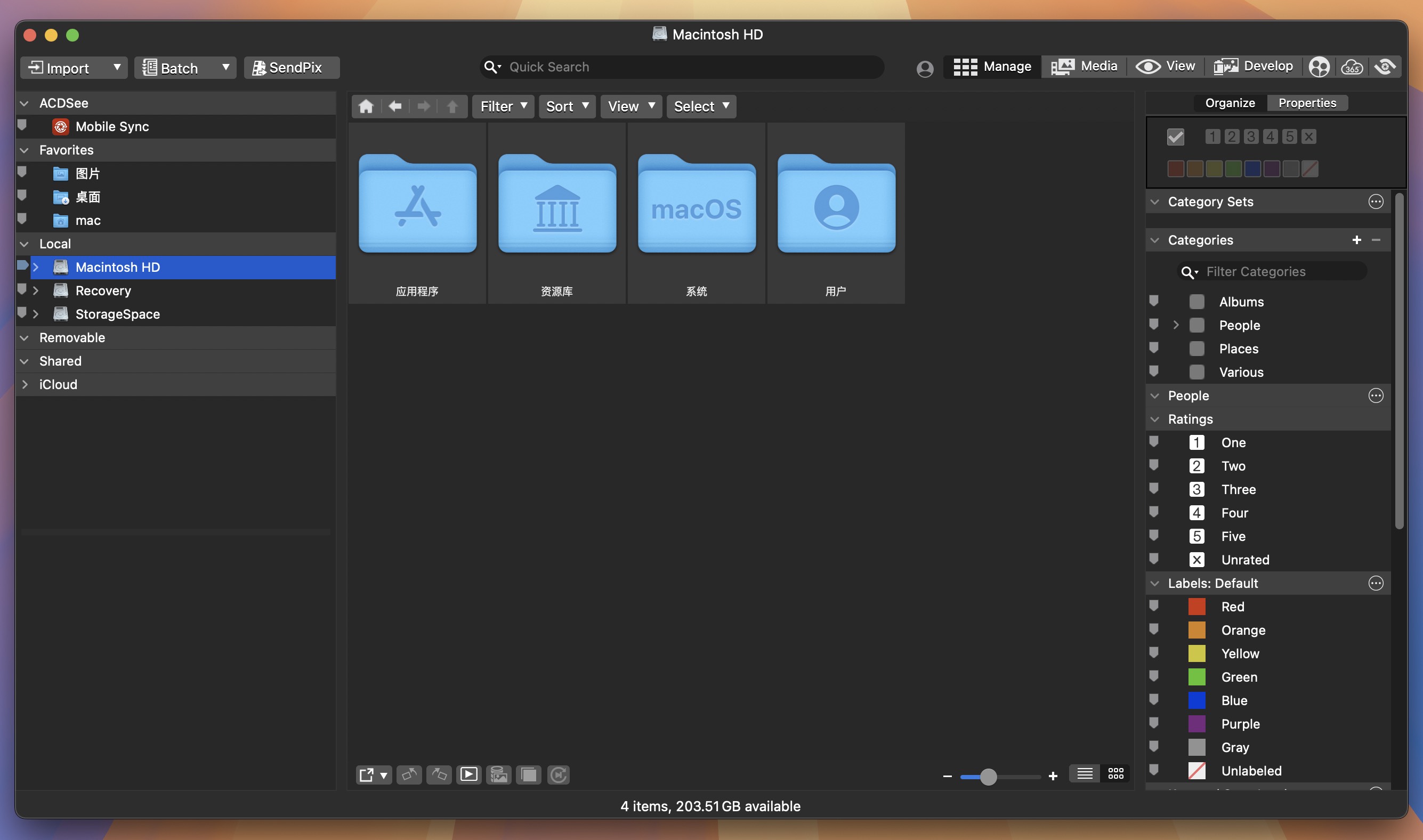Open the Sort dropdown options
1423x840 pixels.
pos(567,106)
